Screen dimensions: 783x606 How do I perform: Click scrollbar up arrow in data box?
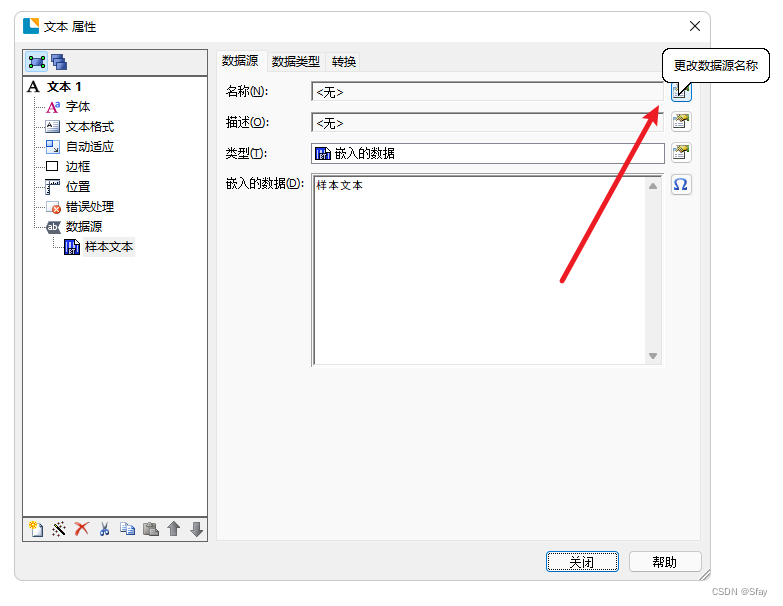click(653, 186)
